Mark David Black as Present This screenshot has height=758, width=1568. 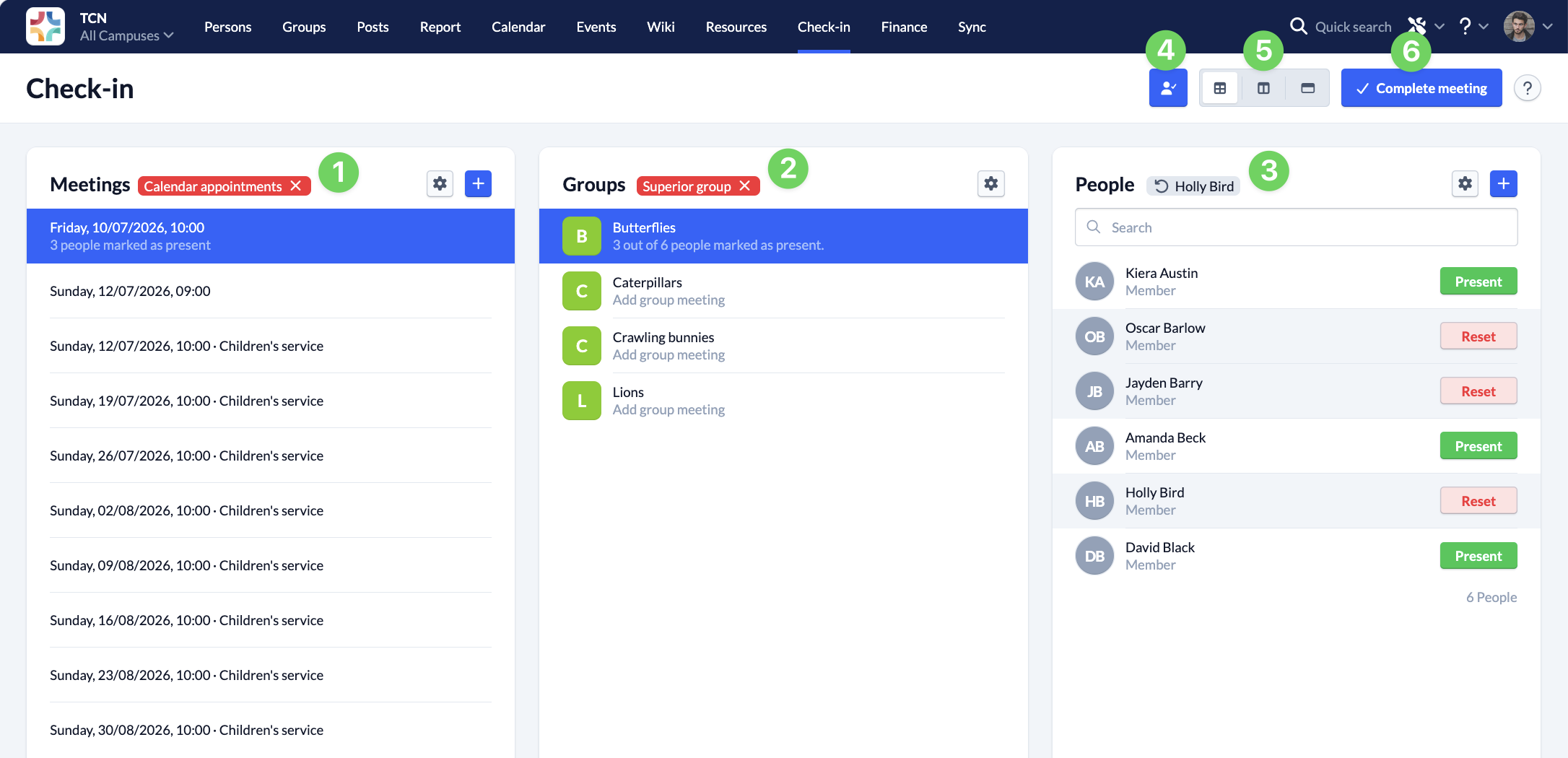click(x=1478, y=556)
